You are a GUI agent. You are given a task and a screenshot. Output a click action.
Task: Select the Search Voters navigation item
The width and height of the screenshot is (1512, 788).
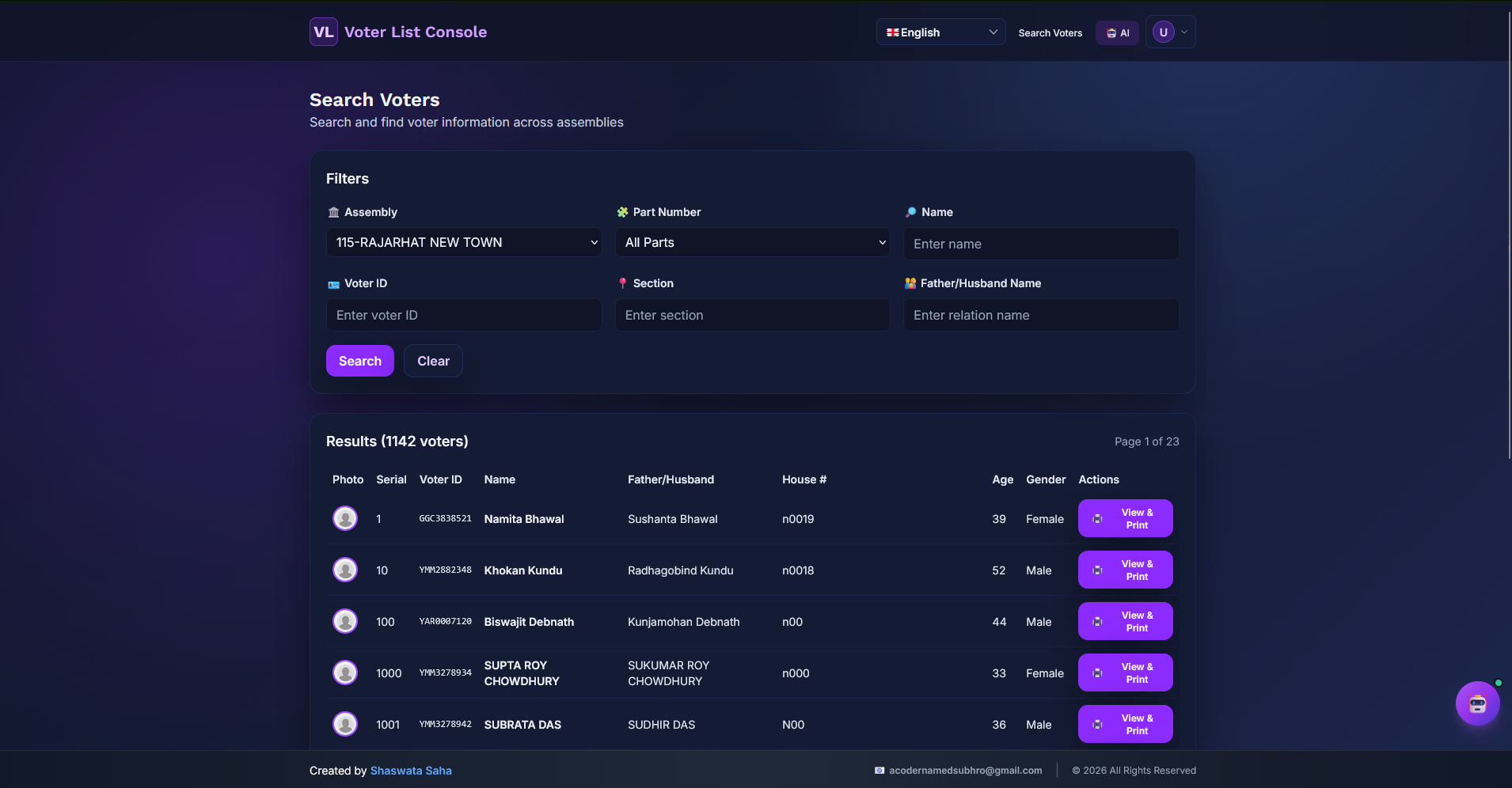click(1050, 33)
